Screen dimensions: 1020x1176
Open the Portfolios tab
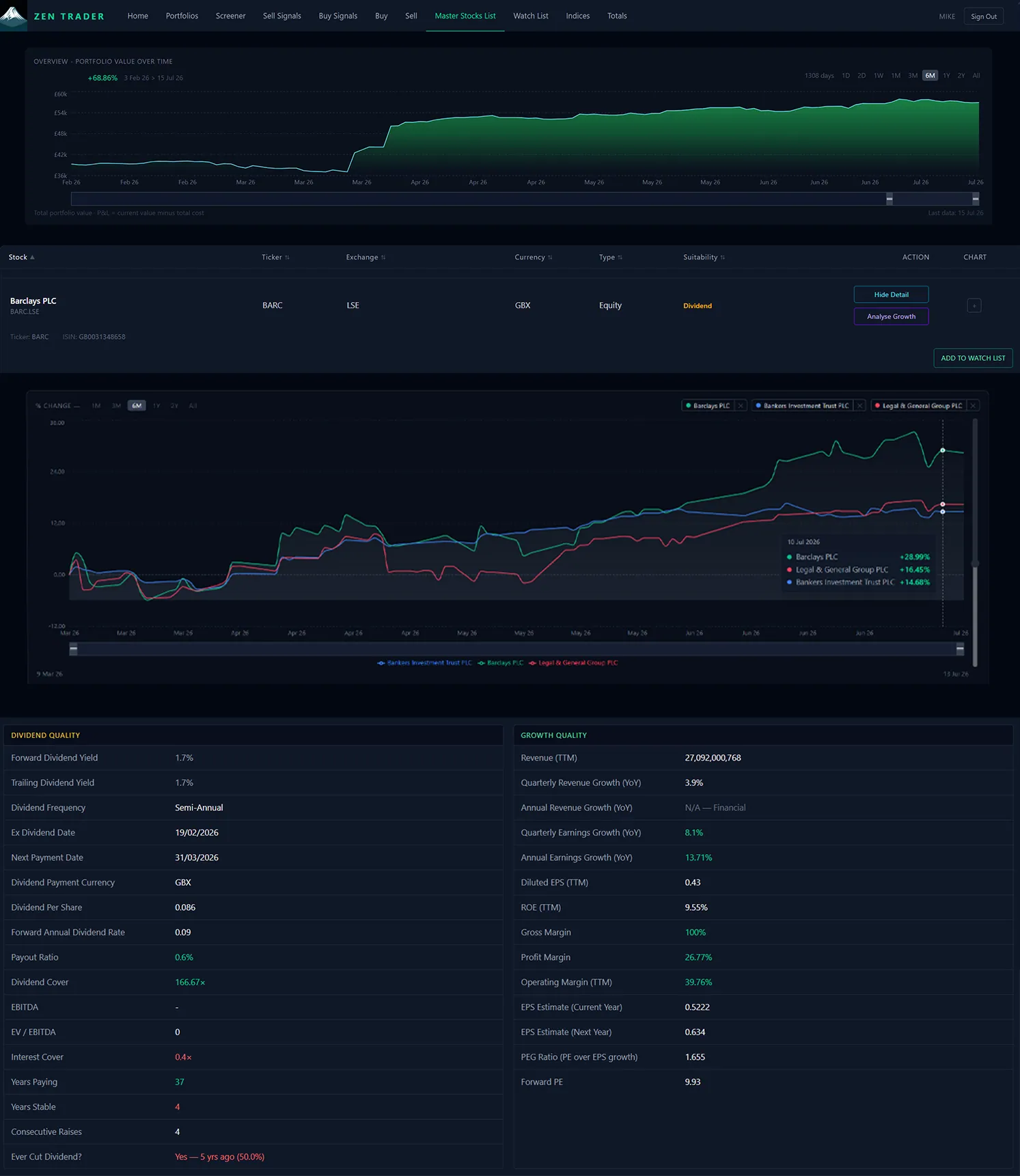coord(182,16)
